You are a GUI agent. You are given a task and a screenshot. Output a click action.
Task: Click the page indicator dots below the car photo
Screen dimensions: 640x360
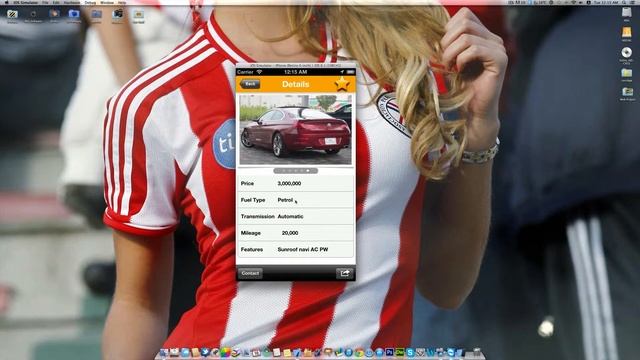coord(296,171)
